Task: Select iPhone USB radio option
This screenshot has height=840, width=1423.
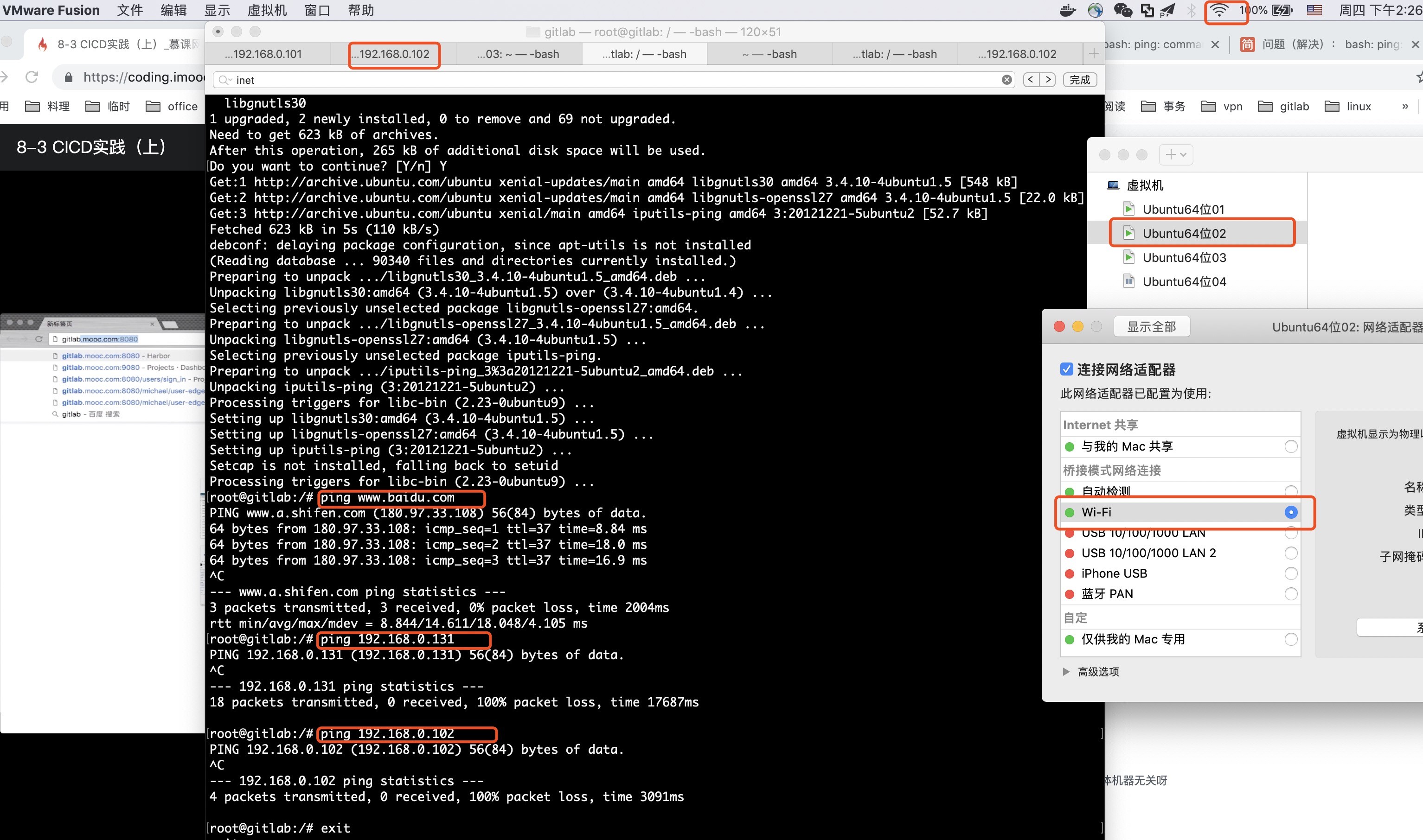Action: point(1290,573)
